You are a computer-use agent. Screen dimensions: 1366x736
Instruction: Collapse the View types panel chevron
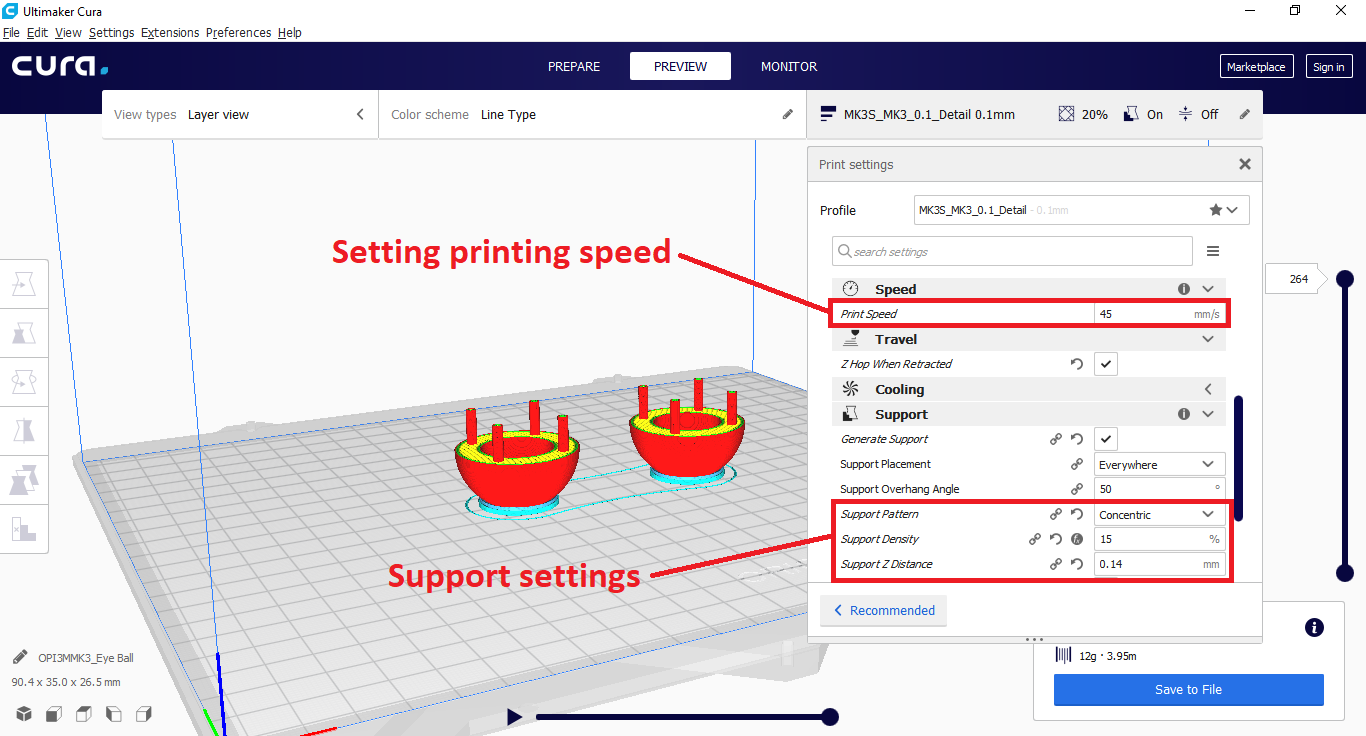[360, 115]
